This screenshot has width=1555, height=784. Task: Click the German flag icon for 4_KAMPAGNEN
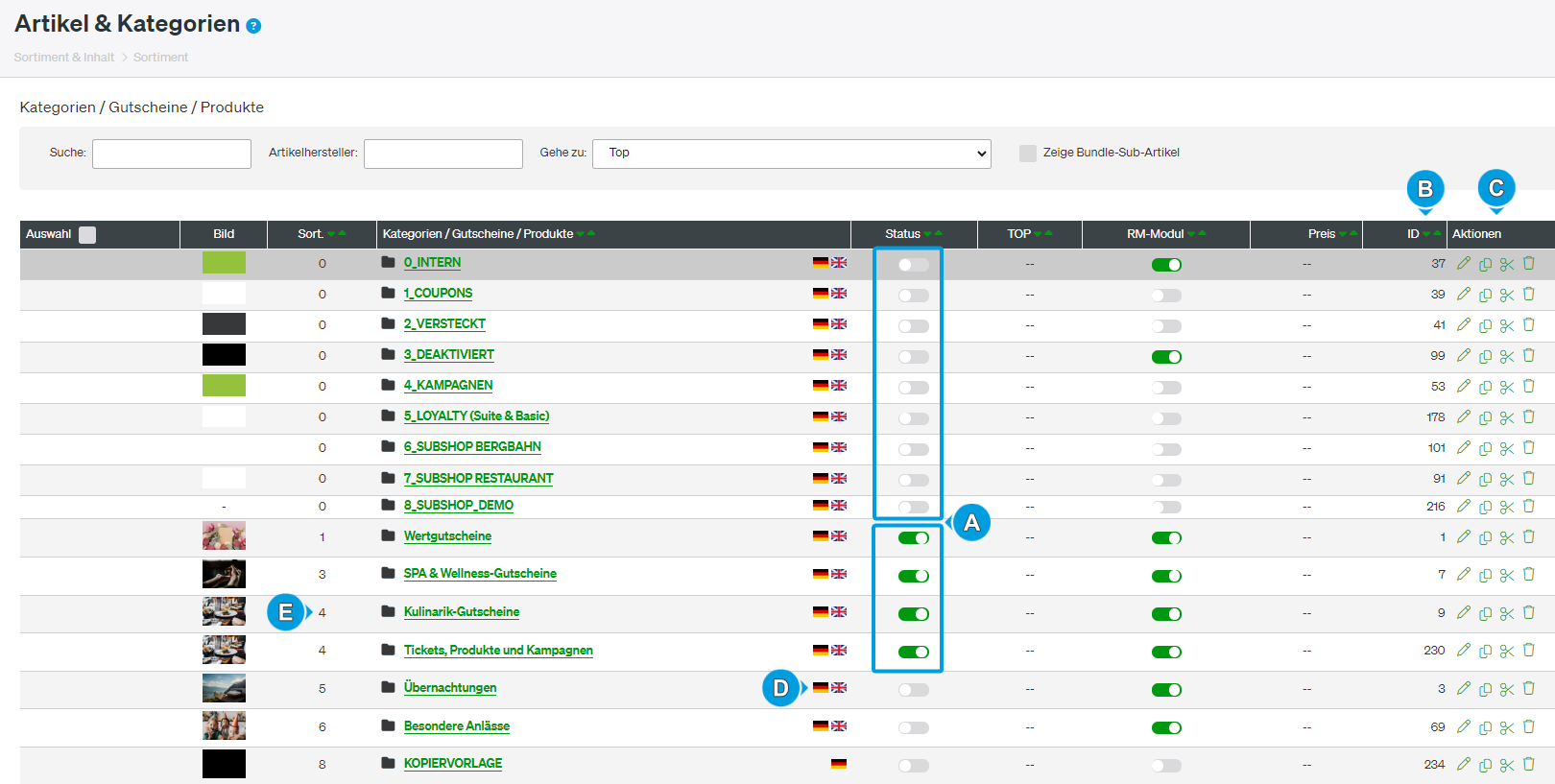pos(821,386)
